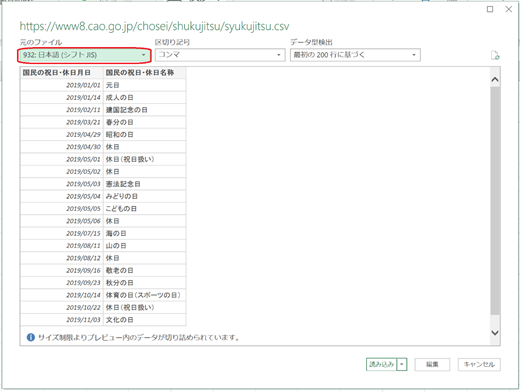Click the scroll up arrow of the preview
The image size is (520, 392).
495,79
